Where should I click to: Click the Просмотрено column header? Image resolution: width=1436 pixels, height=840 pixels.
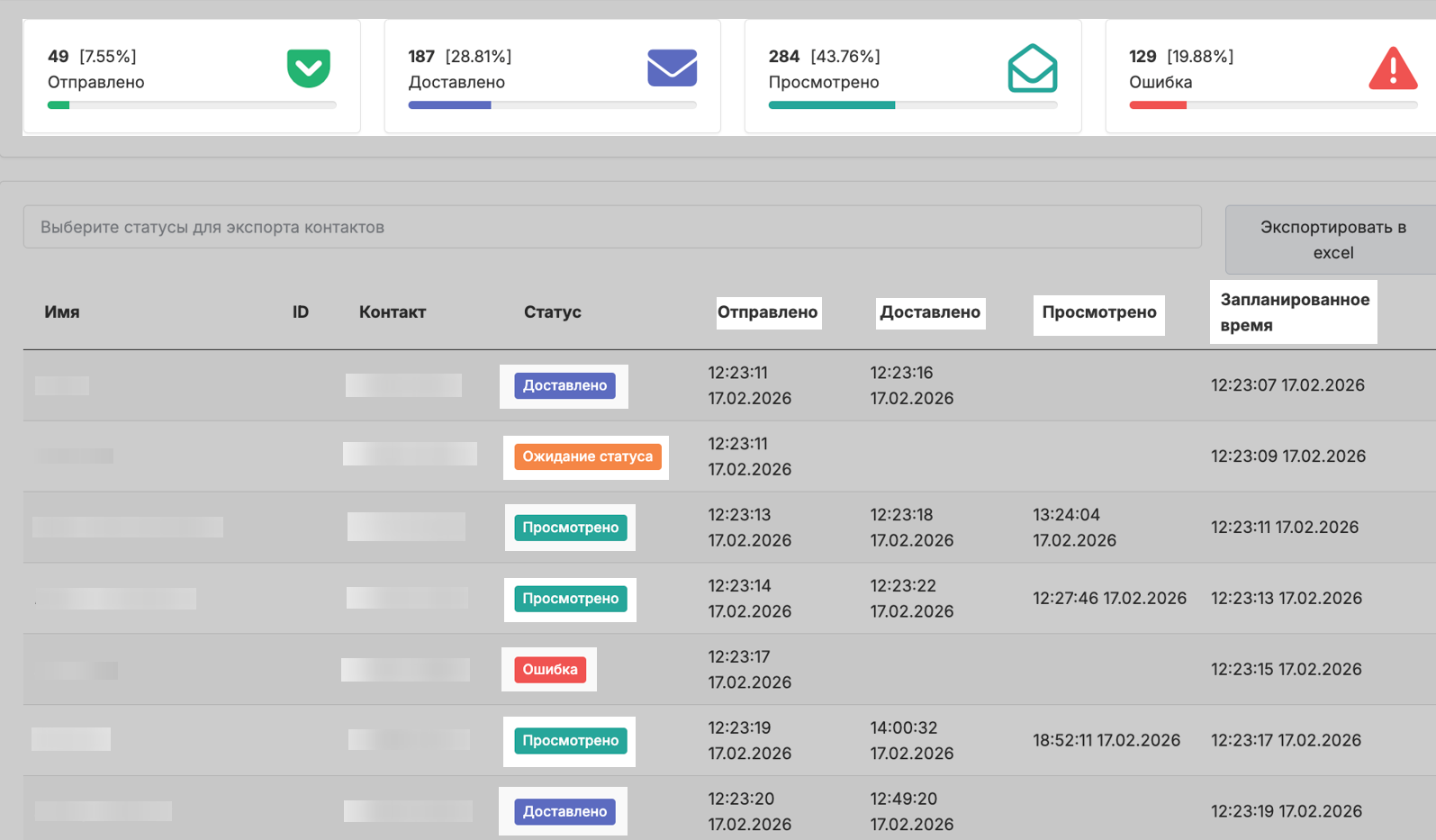(x=1098, y=312)
